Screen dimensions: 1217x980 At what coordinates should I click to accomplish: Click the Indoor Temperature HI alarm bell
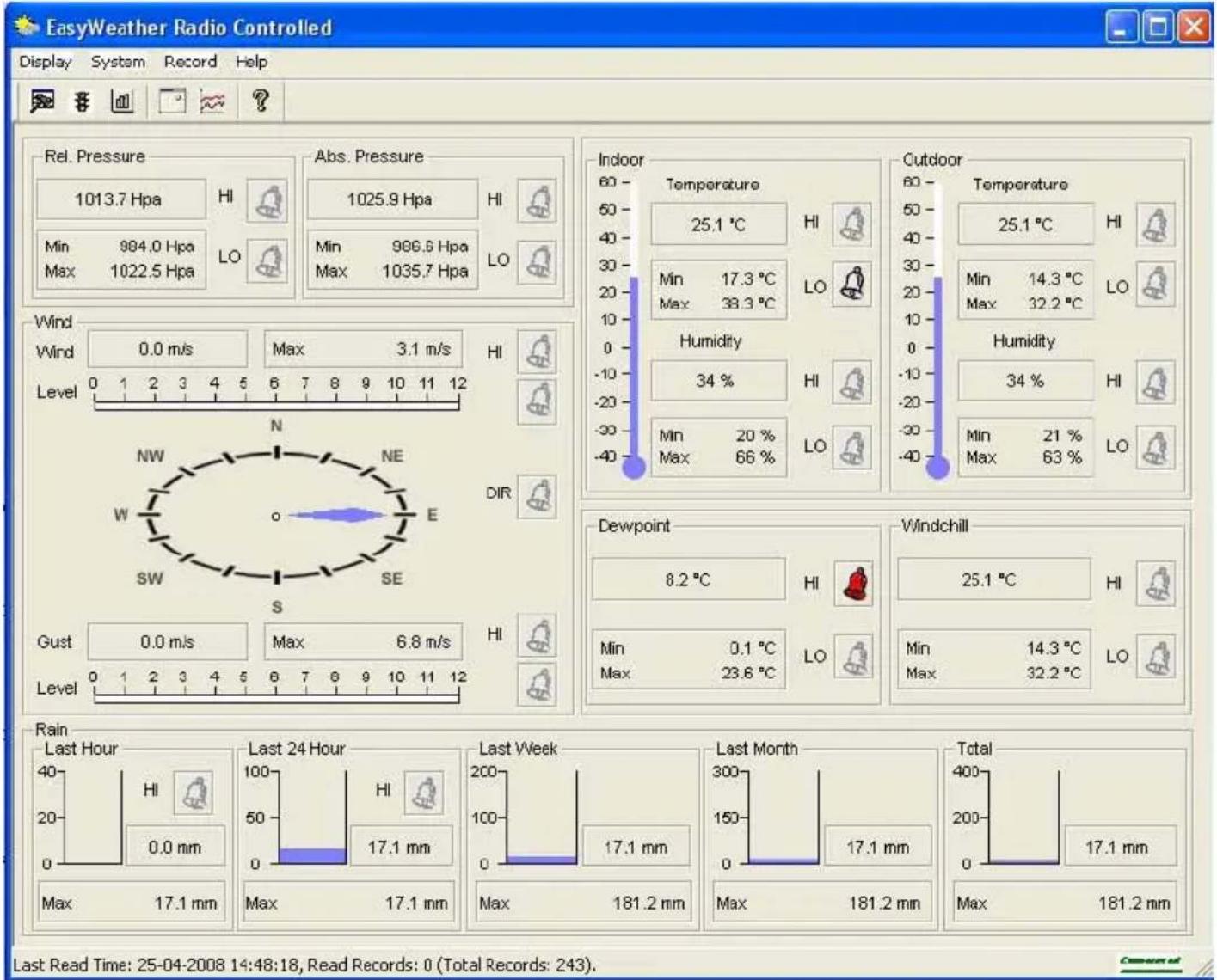point(852,224)
